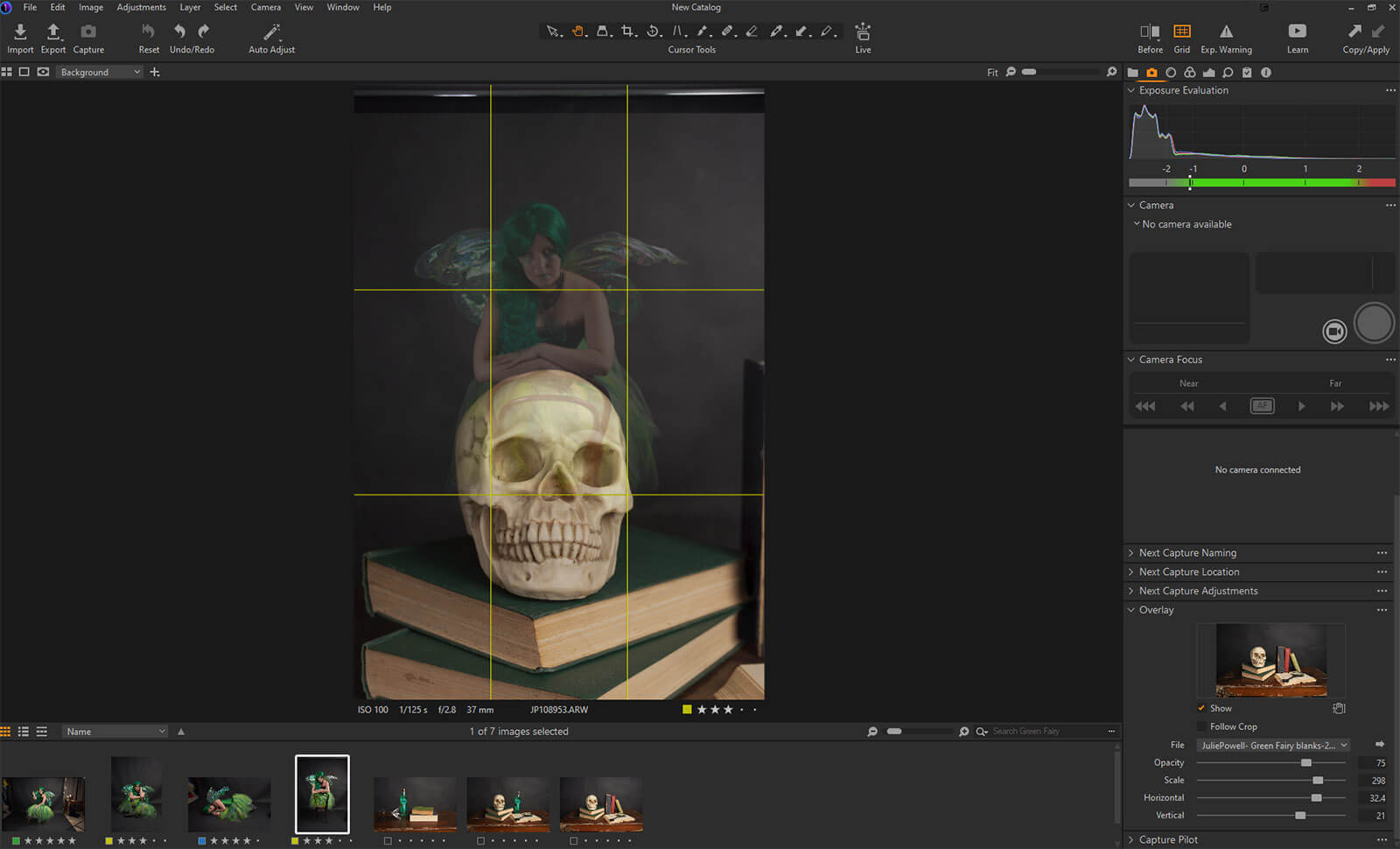Screen dimensions: 1400x849
Task: Open the Adjustments menu
Action: pyautogui.click(x=141, y=7)
